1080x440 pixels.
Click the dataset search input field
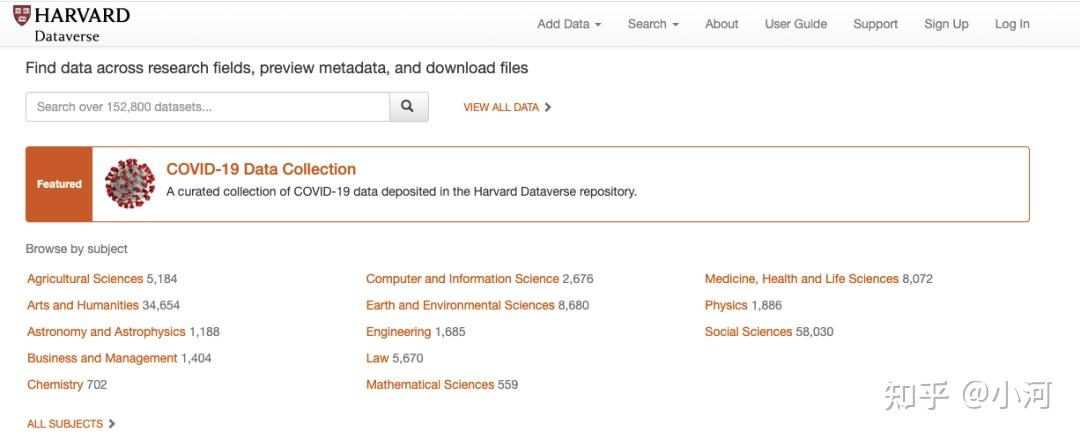(x=207, y=107)
